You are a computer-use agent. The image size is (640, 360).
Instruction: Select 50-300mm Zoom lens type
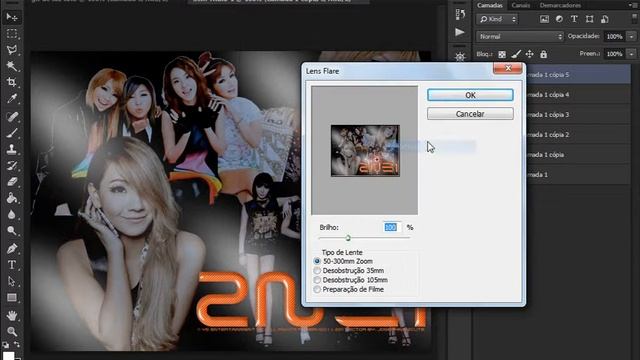(317, 261)
